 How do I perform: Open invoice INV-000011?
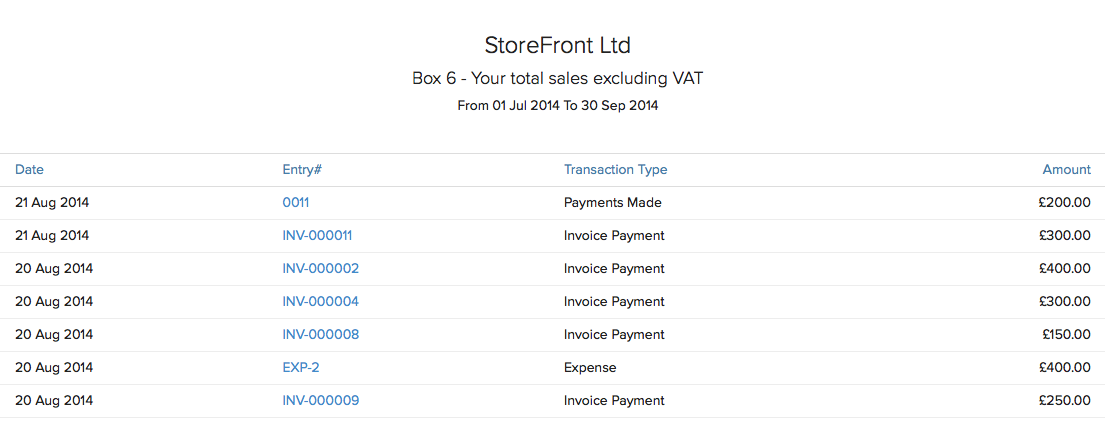[317, 236]
